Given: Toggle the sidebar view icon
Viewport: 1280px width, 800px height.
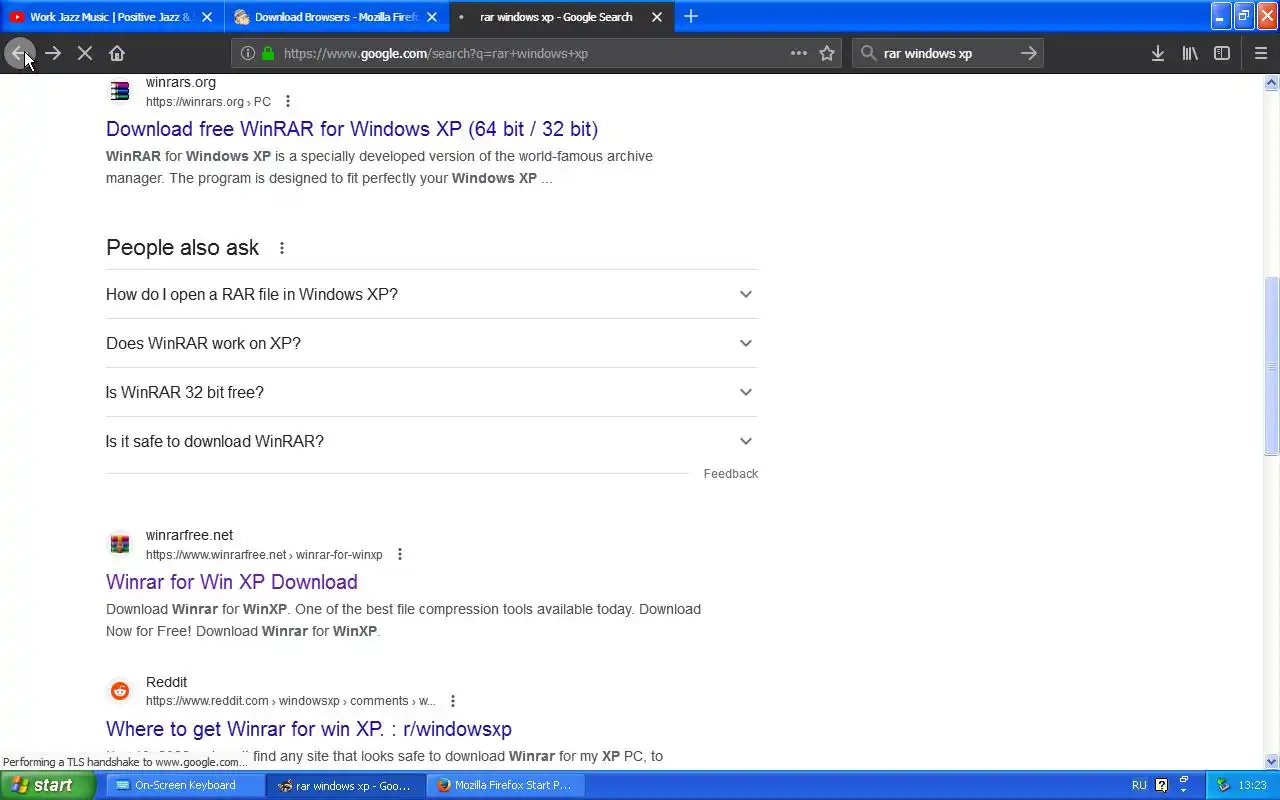Looking at the screenshot, I should 1222,53.
